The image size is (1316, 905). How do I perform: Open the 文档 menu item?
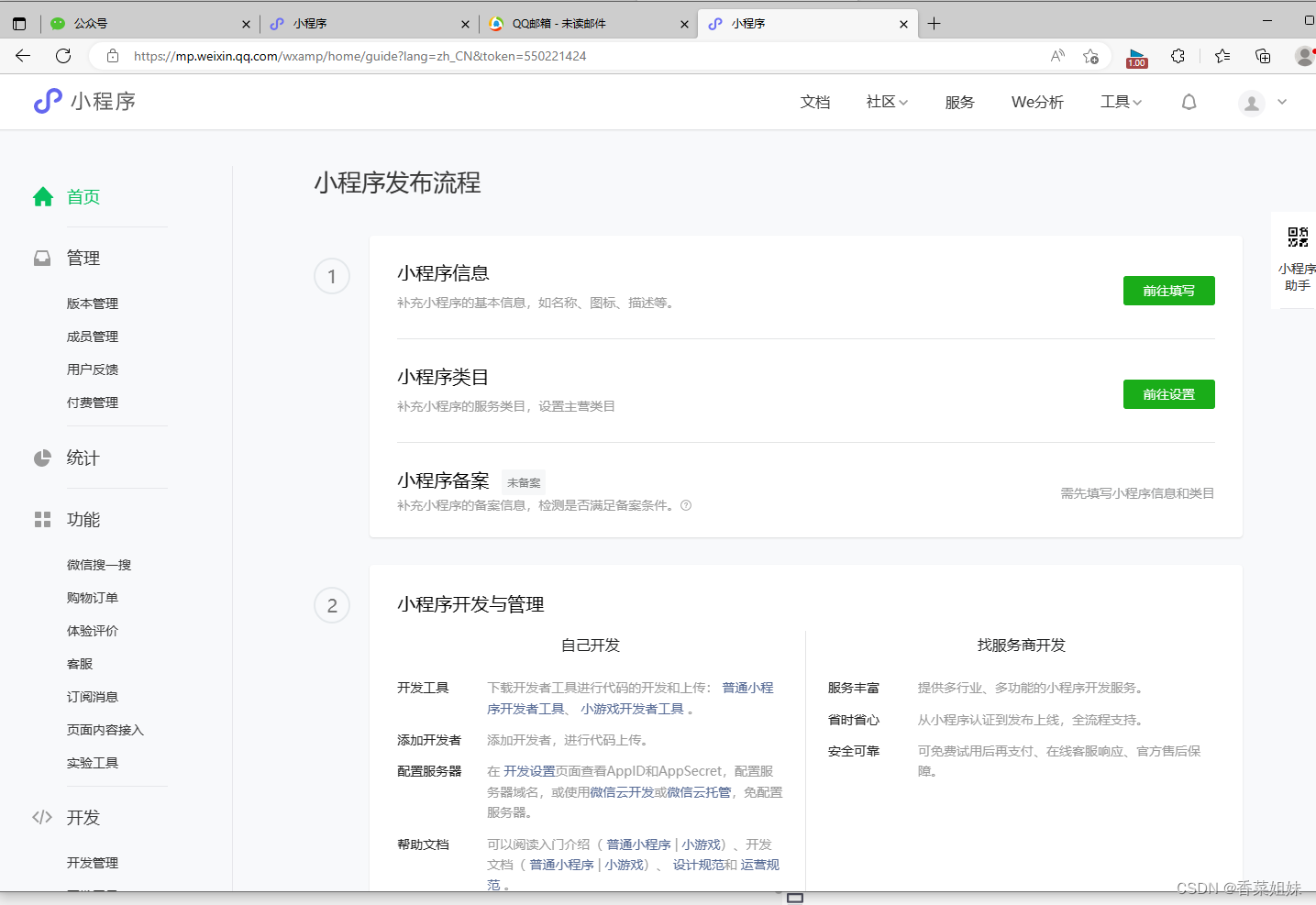[815, 103]
